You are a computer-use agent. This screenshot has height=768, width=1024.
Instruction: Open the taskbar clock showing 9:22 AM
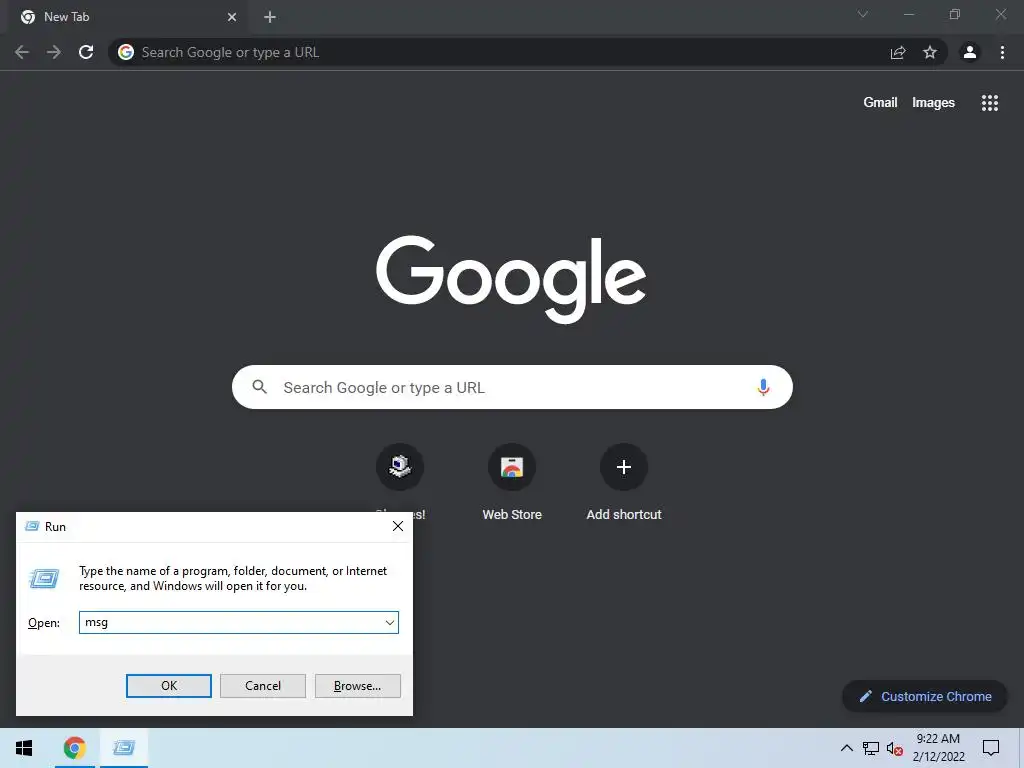[938, 748]
